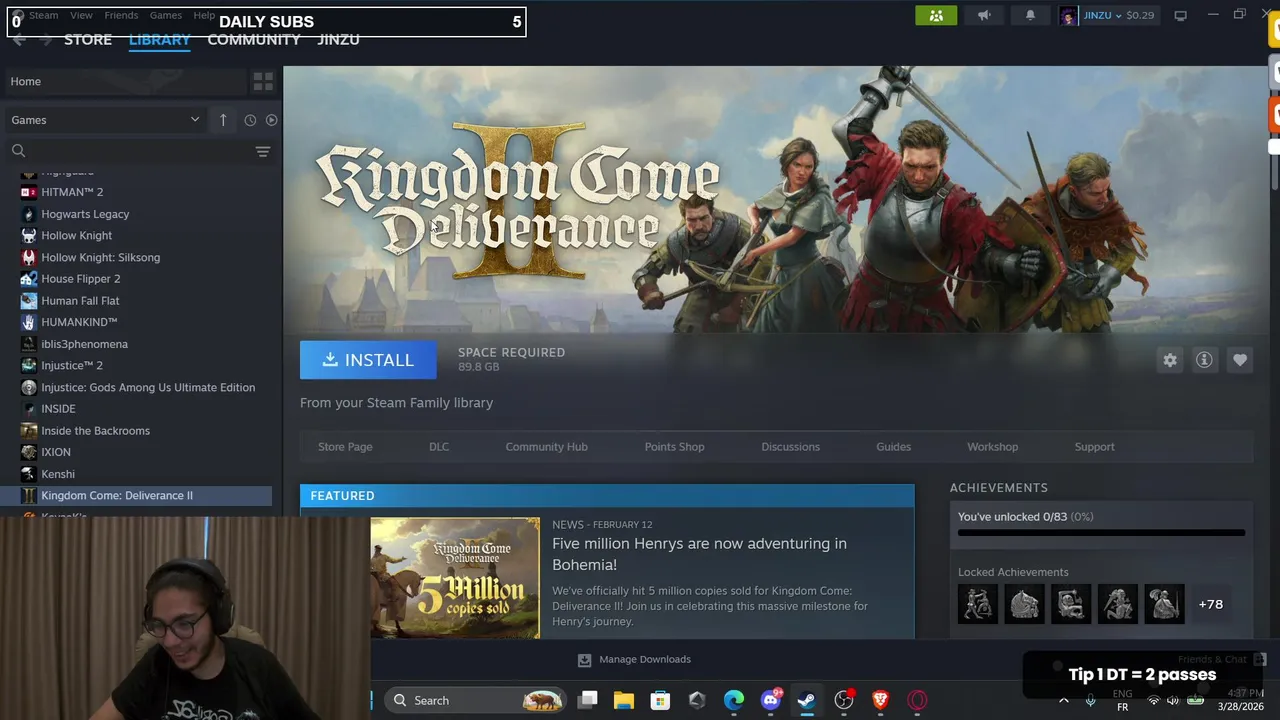This screenshot has width=1280, height=720.
Task: Open game settings gear icon
Action: point(1170,360)
